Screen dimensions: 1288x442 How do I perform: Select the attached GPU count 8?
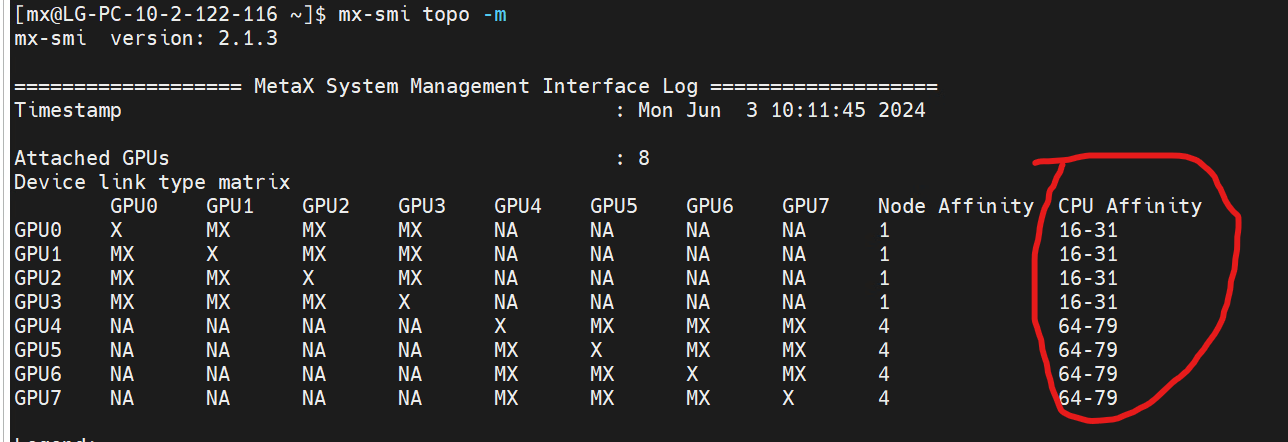(x=644, y=158)
